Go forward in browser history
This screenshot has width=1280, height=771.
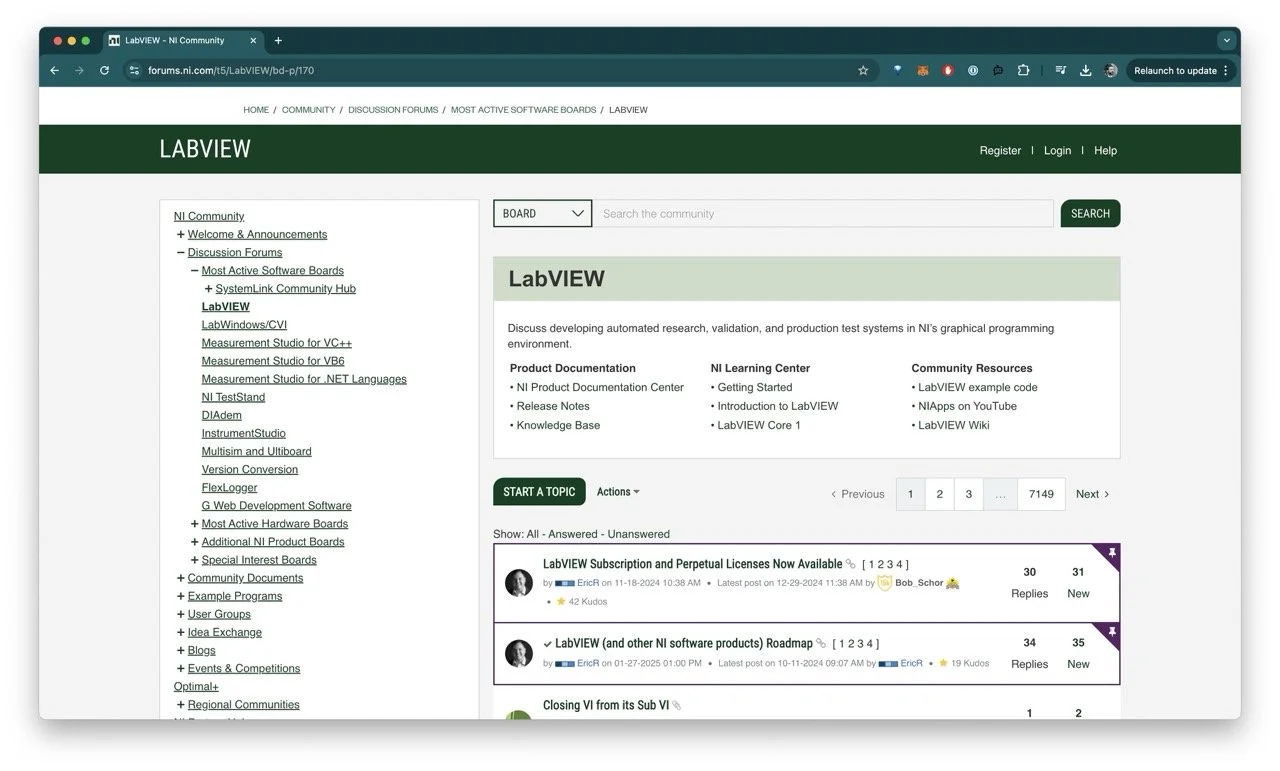click(x=79, y=71)
